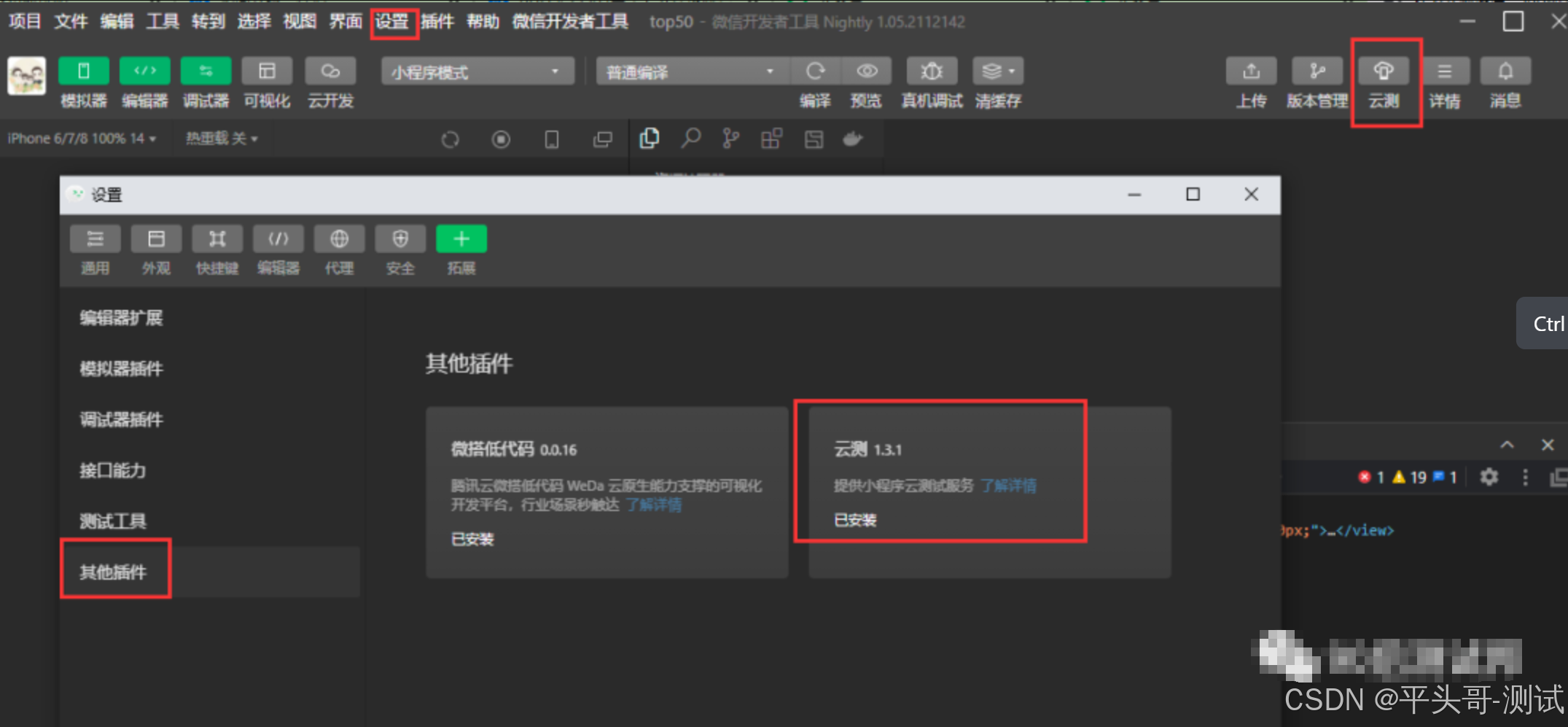Open the 详情 details panel
1568x727 pixels.
pyautogui.click(x=1444, y=71)
